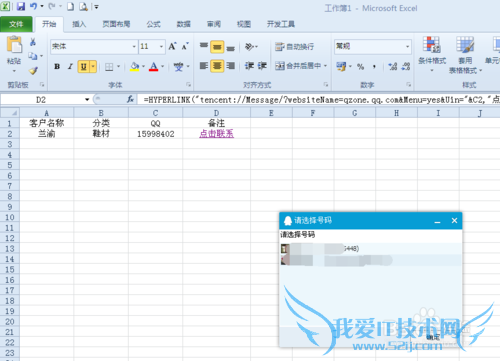Open the underline style dropdown arrow
500x361 pixels.
coord(93,67)
